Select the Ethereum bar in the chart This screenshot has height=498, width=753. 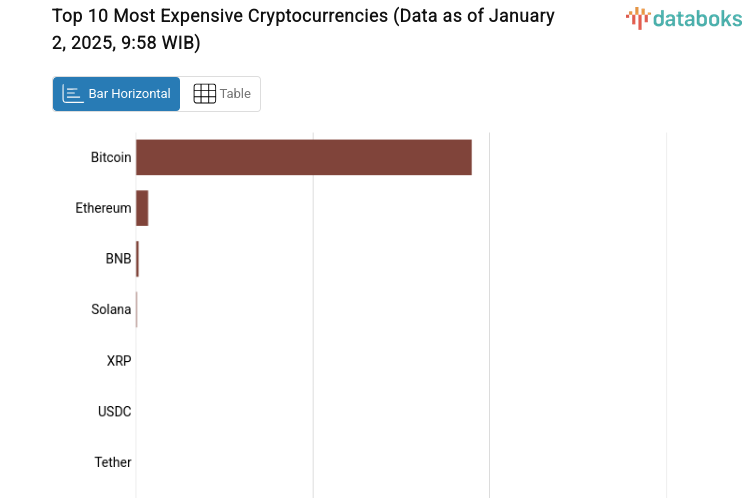142,208
